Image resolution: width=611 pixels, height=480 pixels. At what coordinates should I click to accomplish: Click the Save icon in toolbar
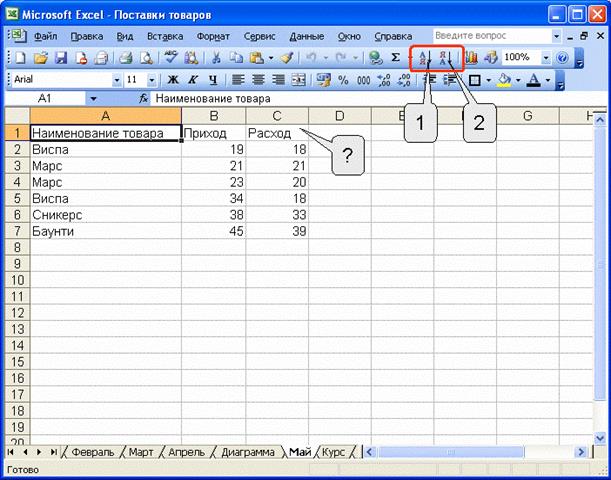pyautogui.click(x=60, y=58)
